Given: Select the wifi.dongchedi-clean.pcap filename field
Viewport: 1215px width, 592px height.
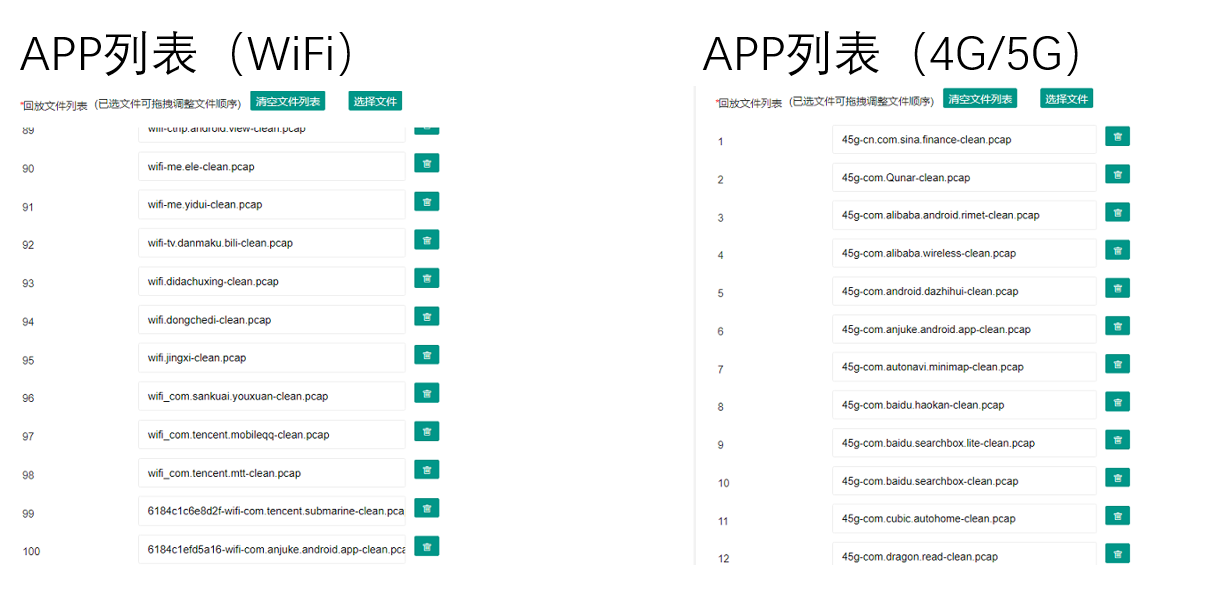Looking at the screenshot, I should pyautogui.click(x=271, y=320).
